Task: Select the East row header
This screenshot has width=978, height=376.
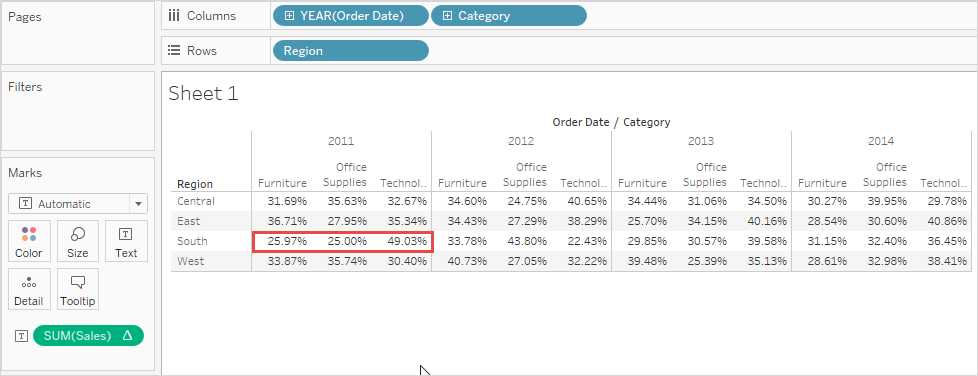Action: pyautogui.click(x=188, y=221)
